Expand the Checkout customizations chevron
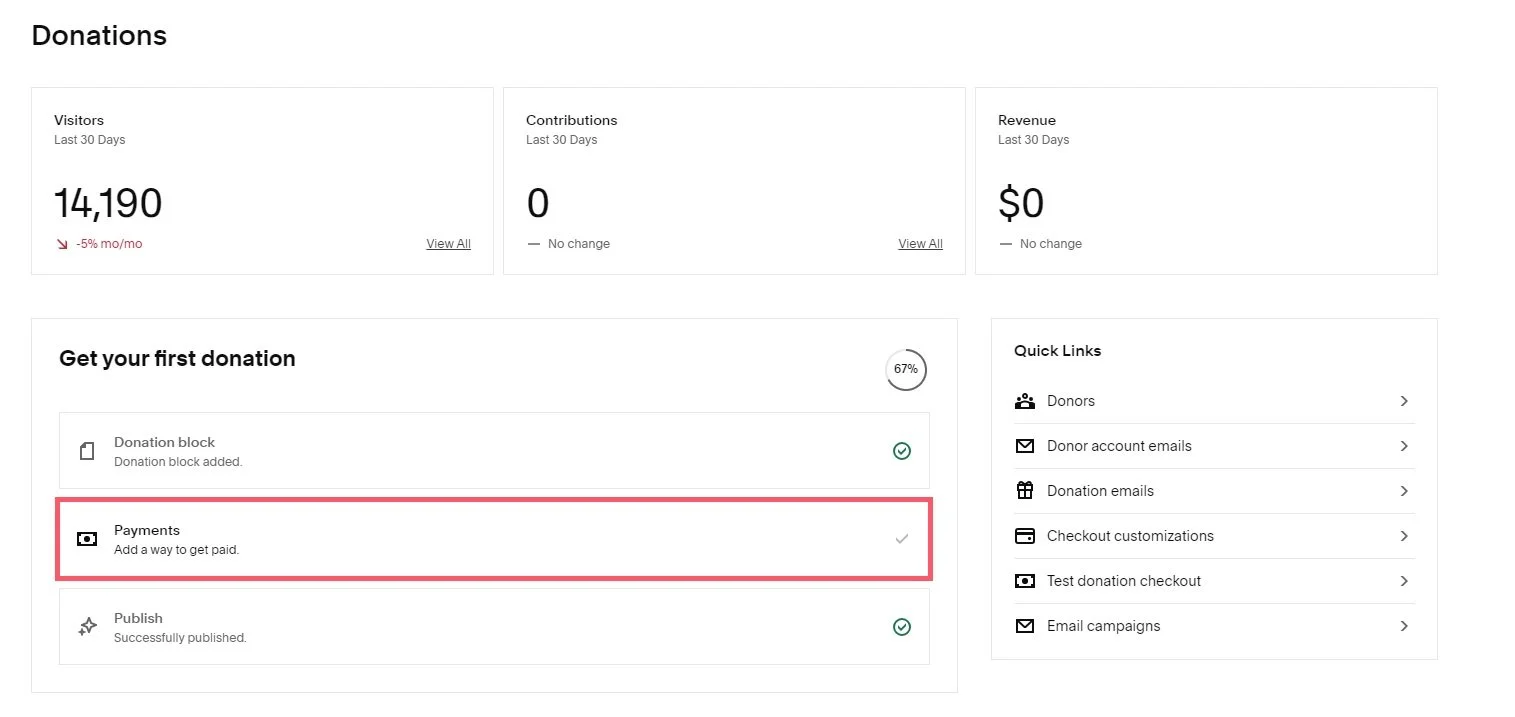Image resolution: width=1515 pixels, height=717 pixels. tap(1405, 535)
